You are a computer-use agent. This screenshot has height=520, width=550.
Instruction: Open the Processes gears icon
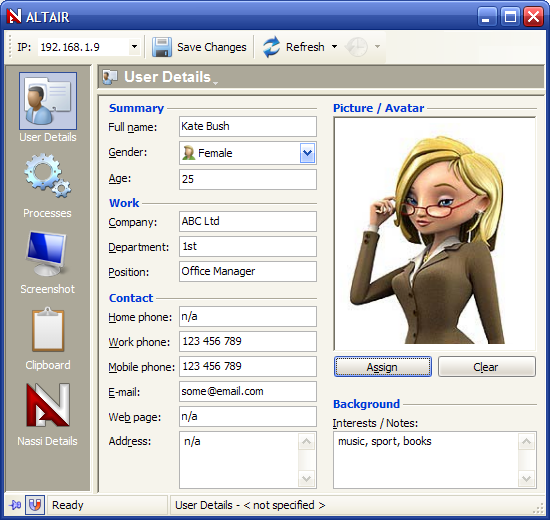click(48, 175)
